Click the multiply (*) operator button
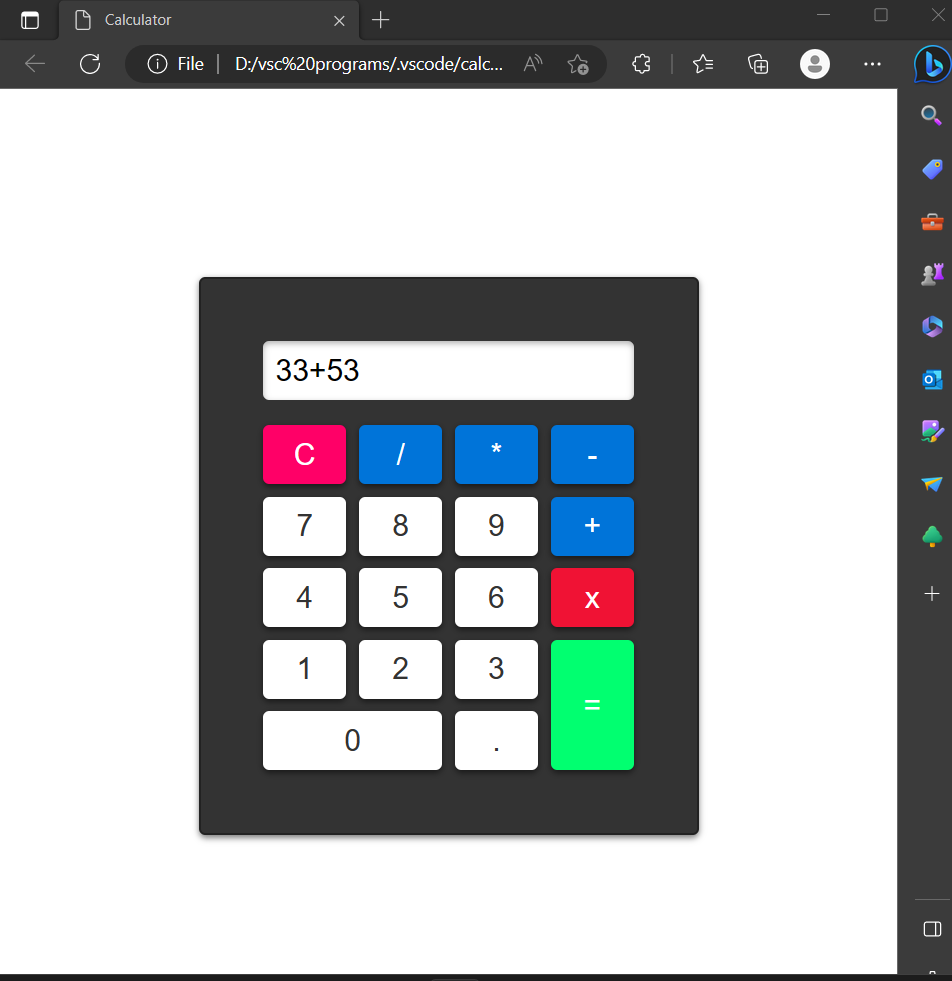952x981 pixels. (496, 454)
